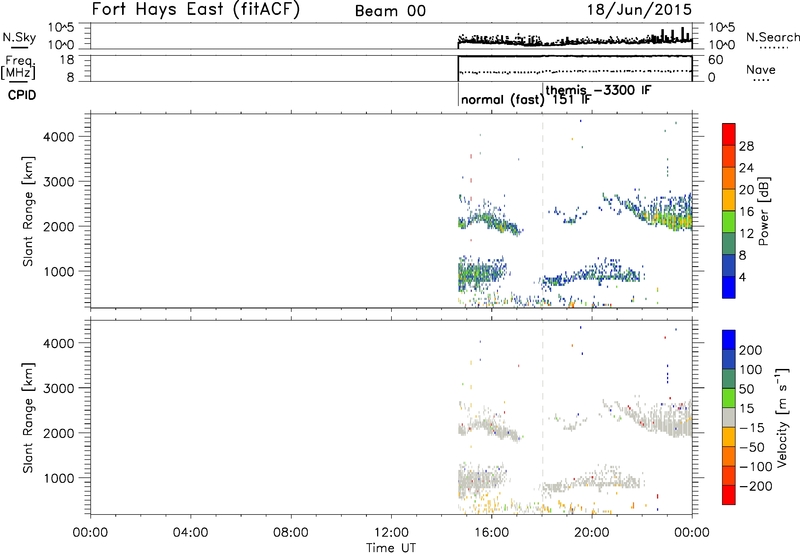Click the '4000' tick in Velocity panel
The image size is (800, 554).
pyautogui.click(x=59, y=343)
